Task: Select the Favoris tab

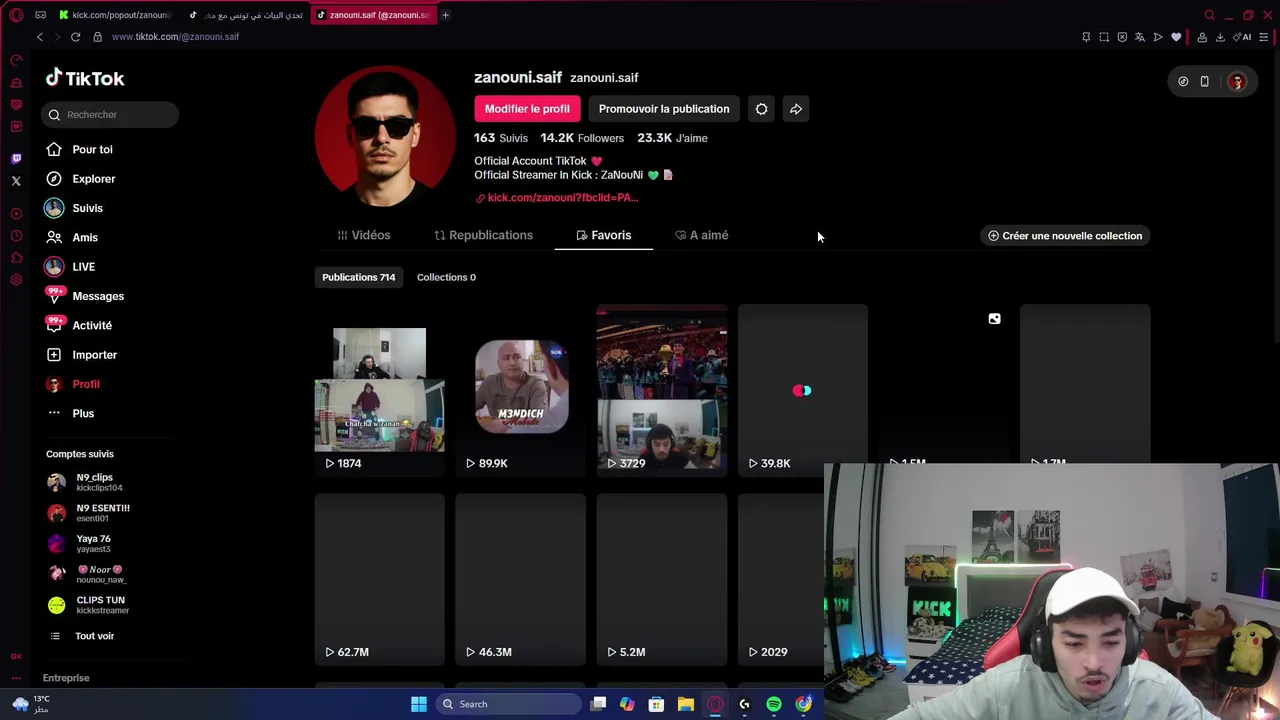Action: 604,235
